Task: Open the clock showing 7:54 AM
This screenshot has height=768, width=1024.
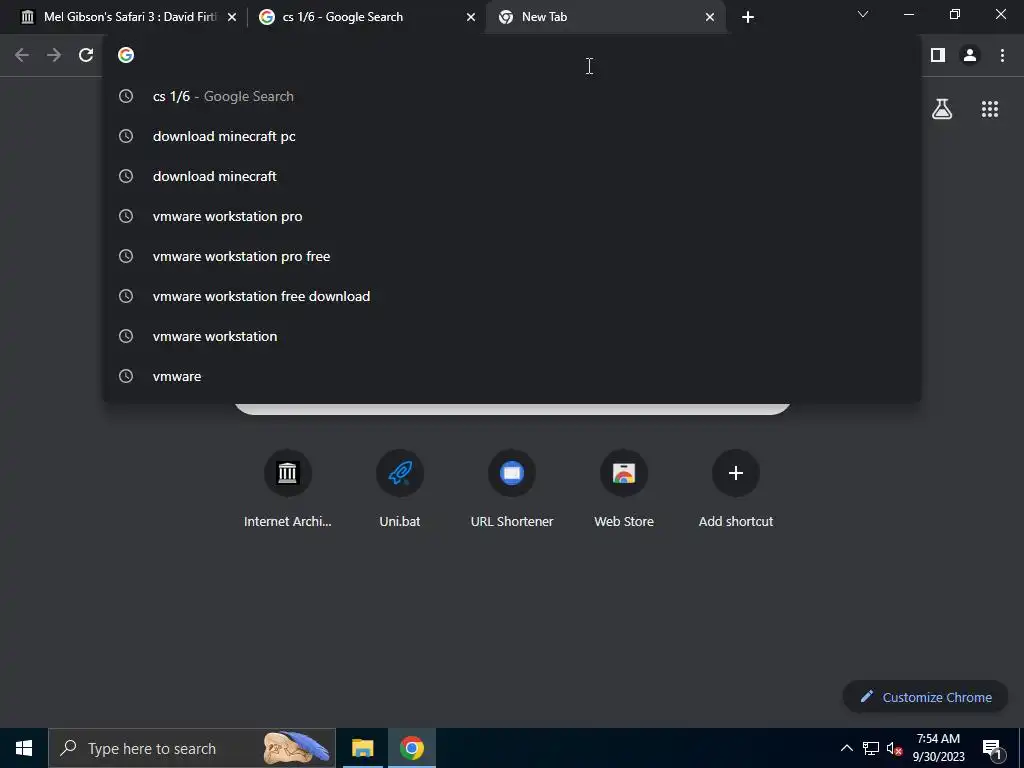Action: (x=938, y=748)
